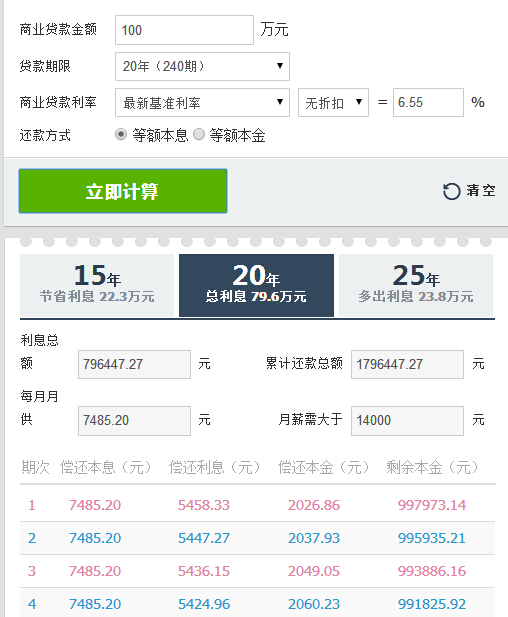This screenshot has height=617, width=508.
Task: Click the 还款方式 label
Action: point(45,135)
